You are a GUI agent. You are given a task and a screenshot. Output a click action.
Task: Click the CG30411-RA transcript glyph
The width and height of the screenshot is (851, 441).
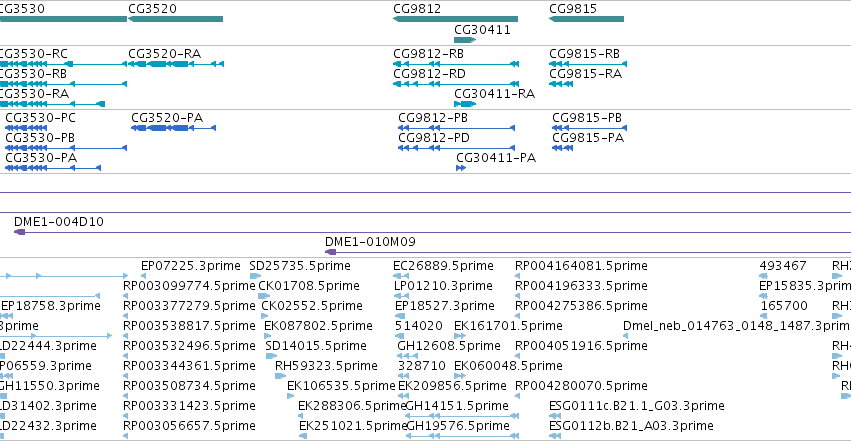point(465,104)
